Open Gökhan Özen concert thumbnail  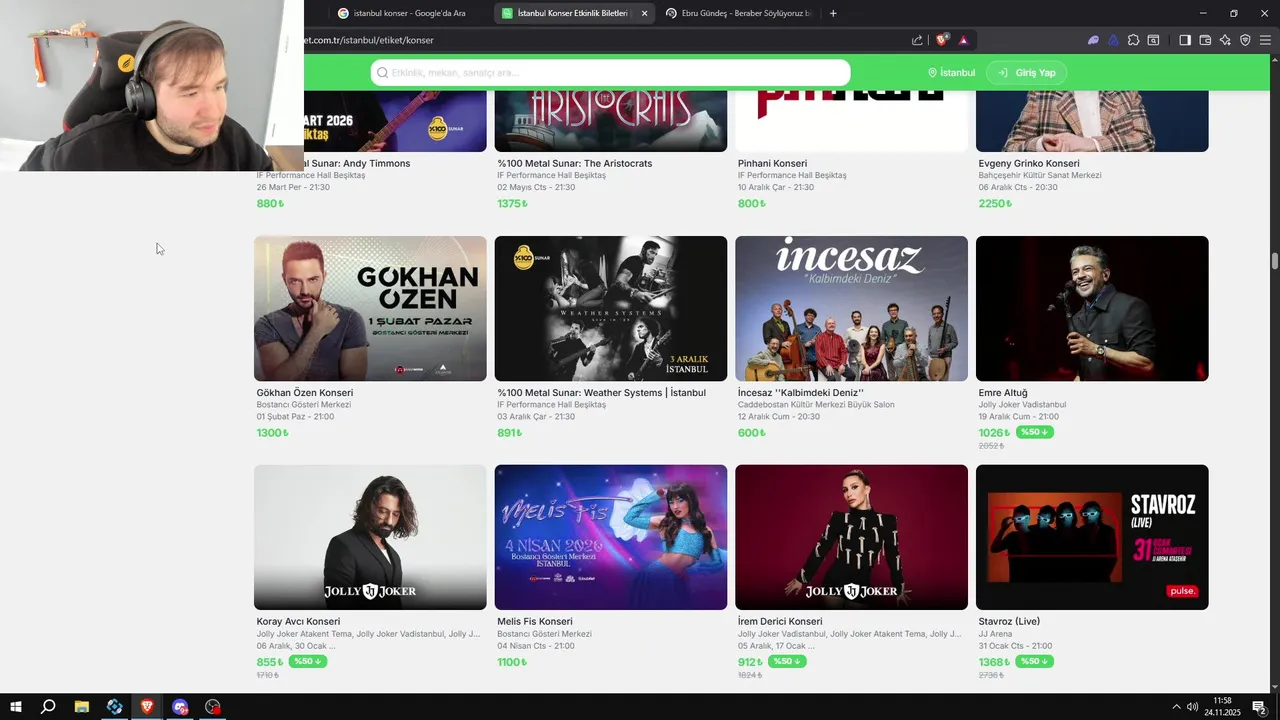pyautogui.click(x=370, y=308)
